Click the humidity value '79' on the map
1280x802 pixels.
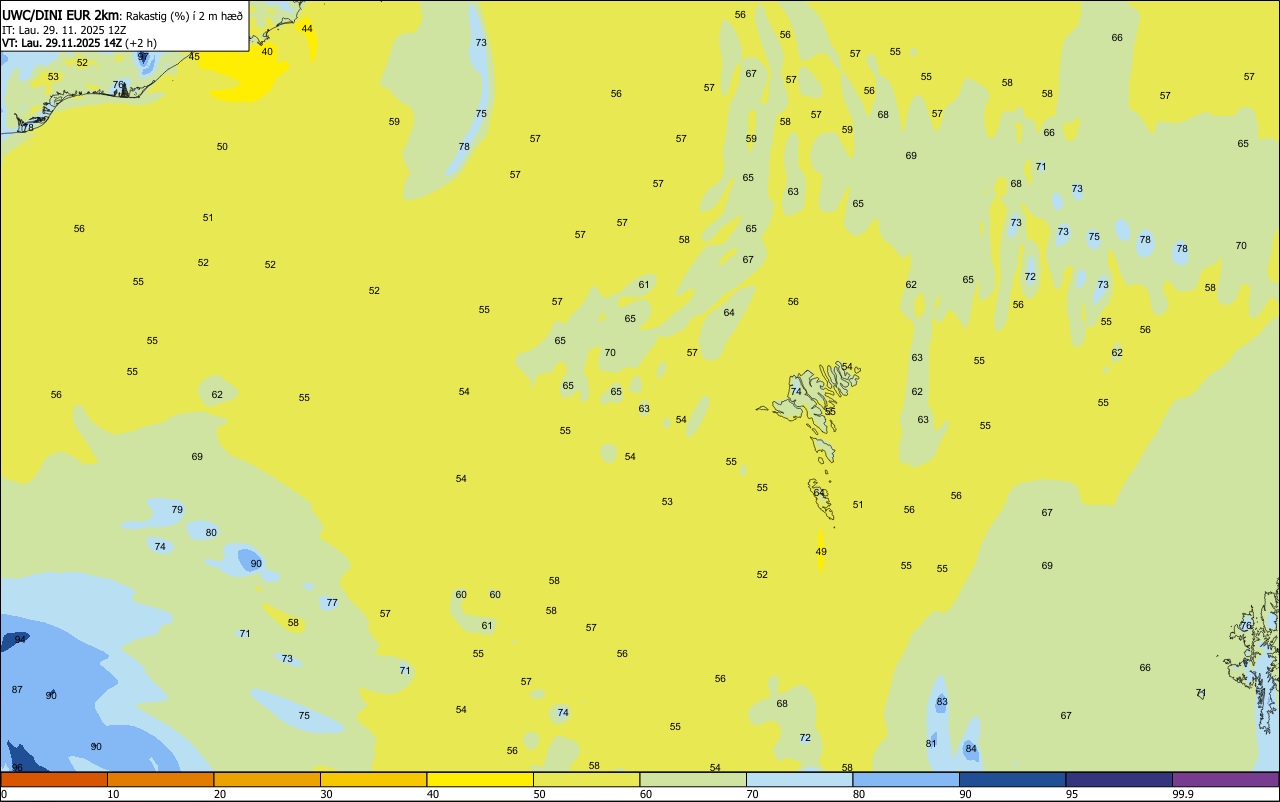coord(177,510)
